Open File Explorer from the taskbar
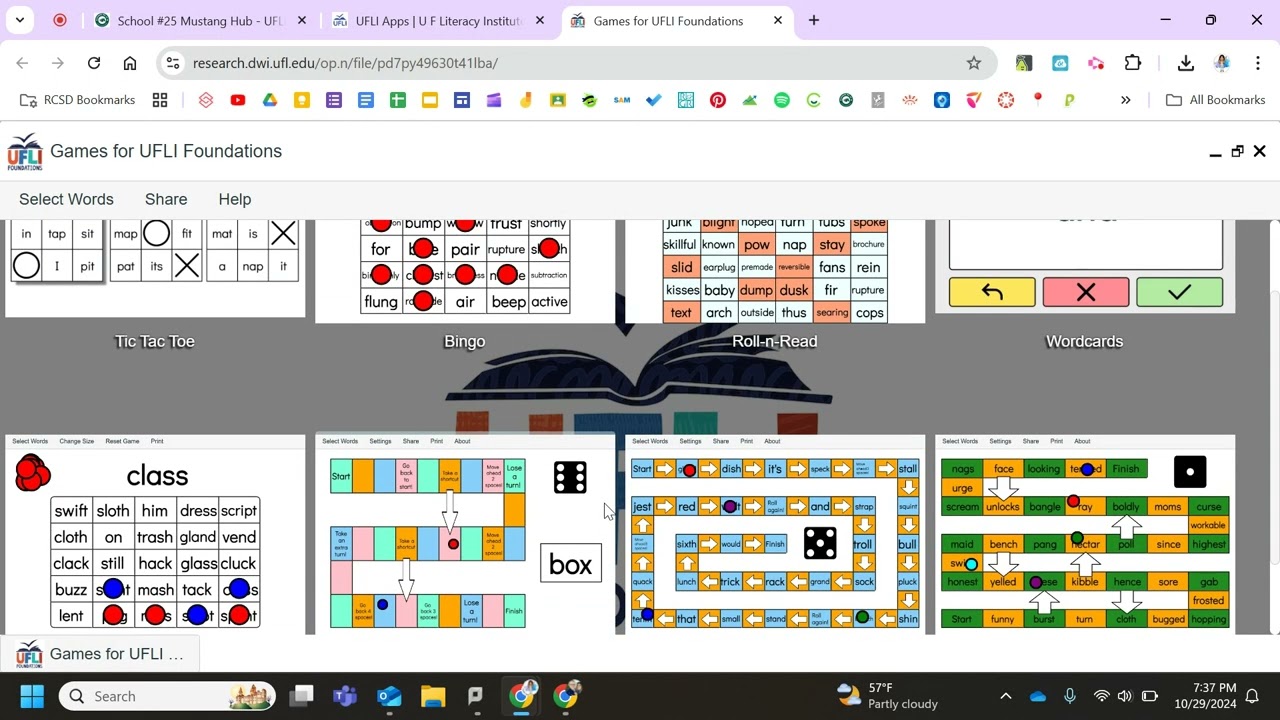The image size is (1280, 720). 433,696
